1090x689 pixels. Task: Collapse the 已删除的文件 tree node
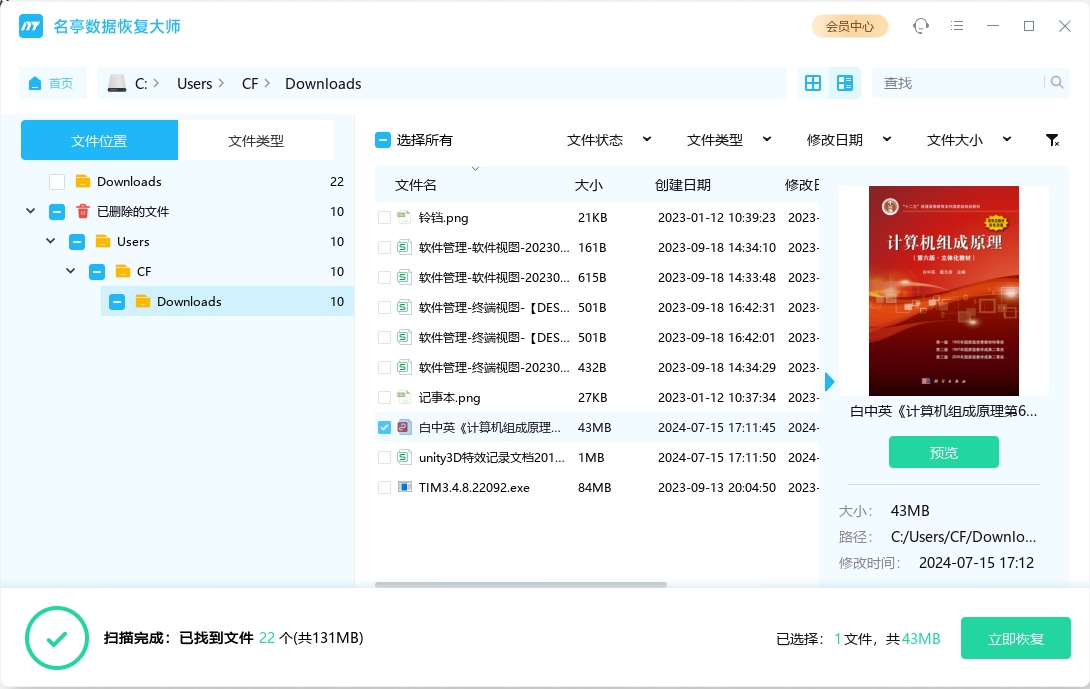tap(31, 211)
